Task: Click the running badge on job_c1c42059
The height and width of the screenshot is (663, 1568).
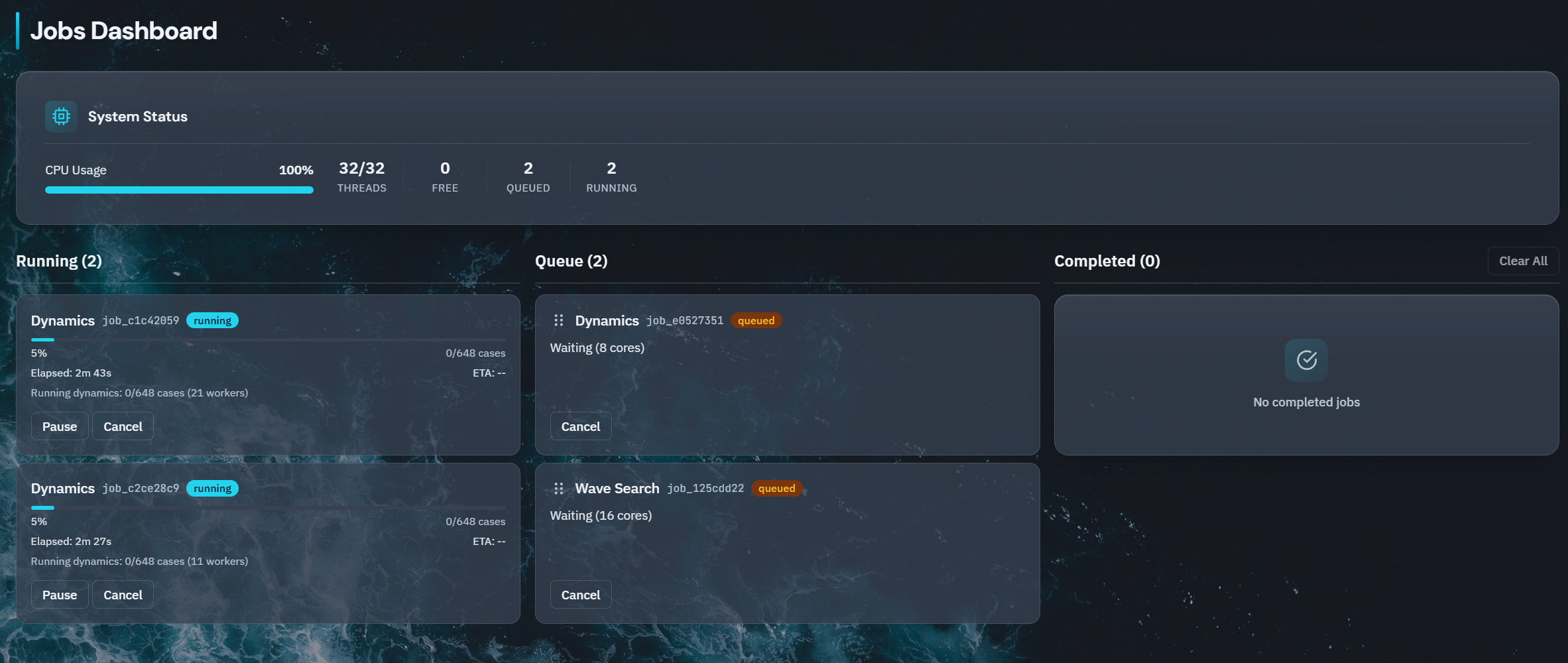Action: point(212,320)
